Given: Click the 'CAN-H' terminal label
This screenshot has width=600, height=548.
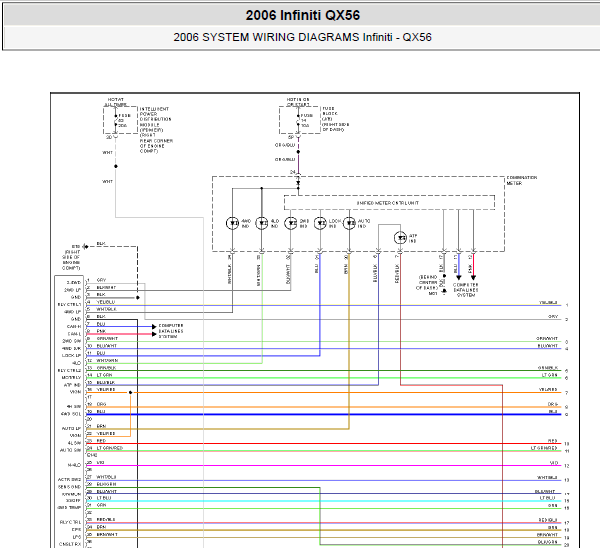Looking at the screenshot, I should coord(73,326).
